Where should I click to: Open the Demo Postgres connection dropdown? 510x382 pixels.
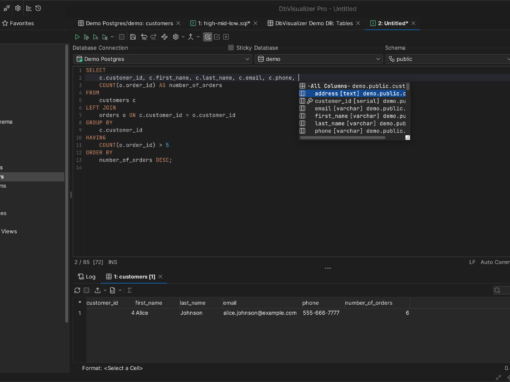pos(162,59)
